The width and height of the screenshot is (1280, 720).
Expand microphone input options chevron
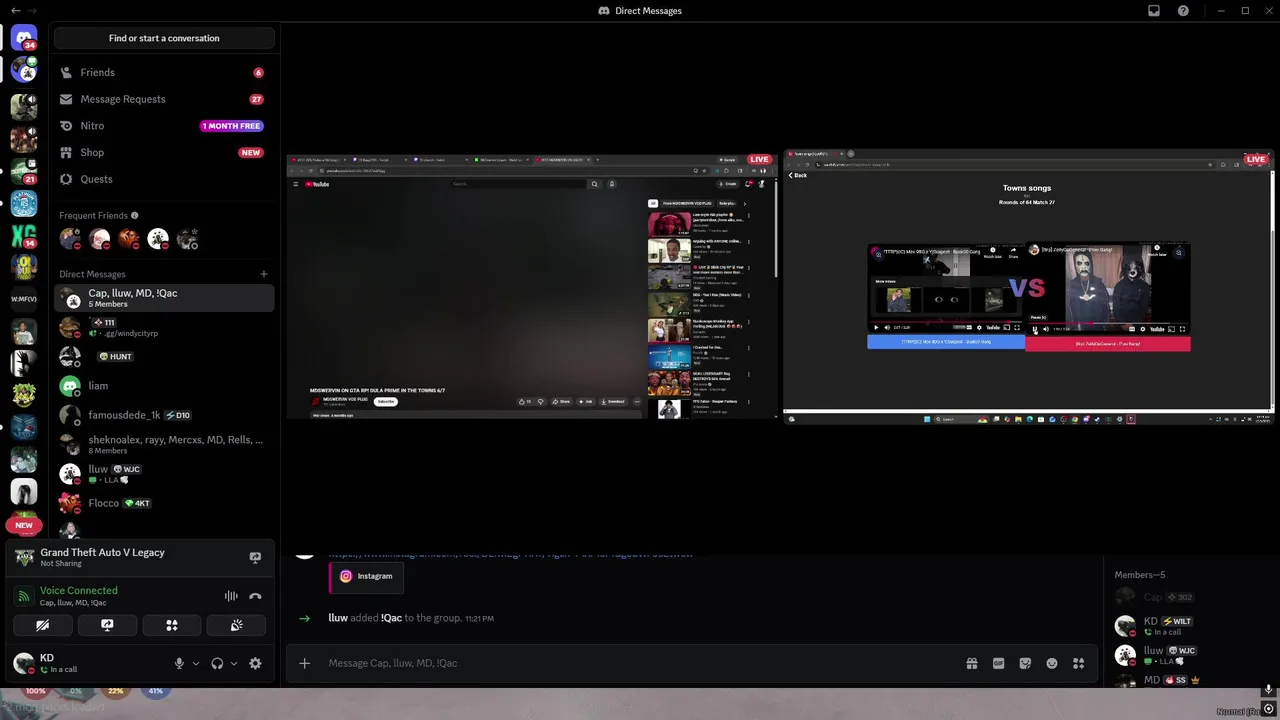196,663
